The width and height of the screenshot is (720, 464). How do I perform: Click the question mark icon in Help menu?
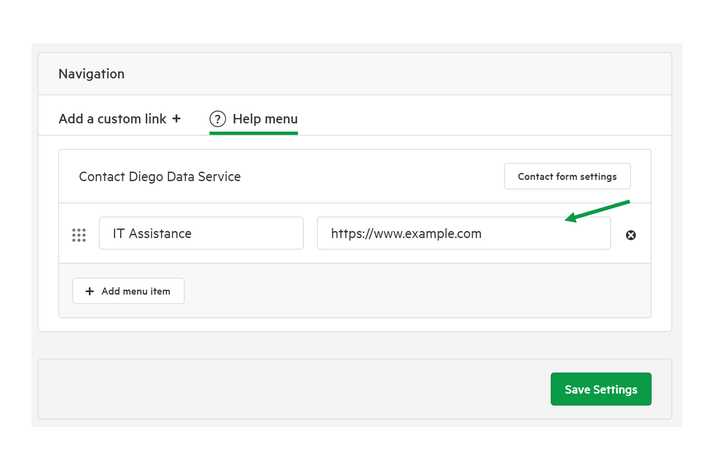[218, 119]
